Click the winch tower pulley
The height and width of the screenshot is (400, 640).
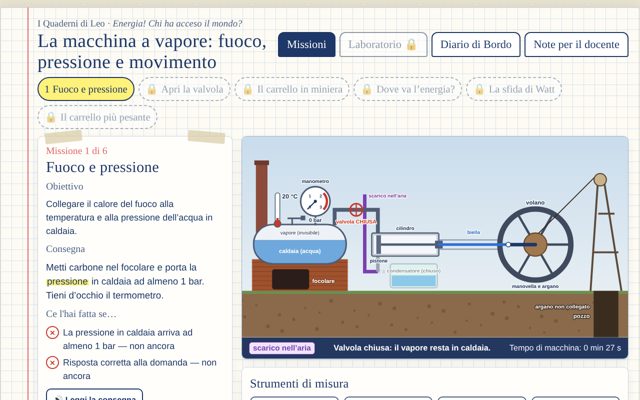pos(600,180)
